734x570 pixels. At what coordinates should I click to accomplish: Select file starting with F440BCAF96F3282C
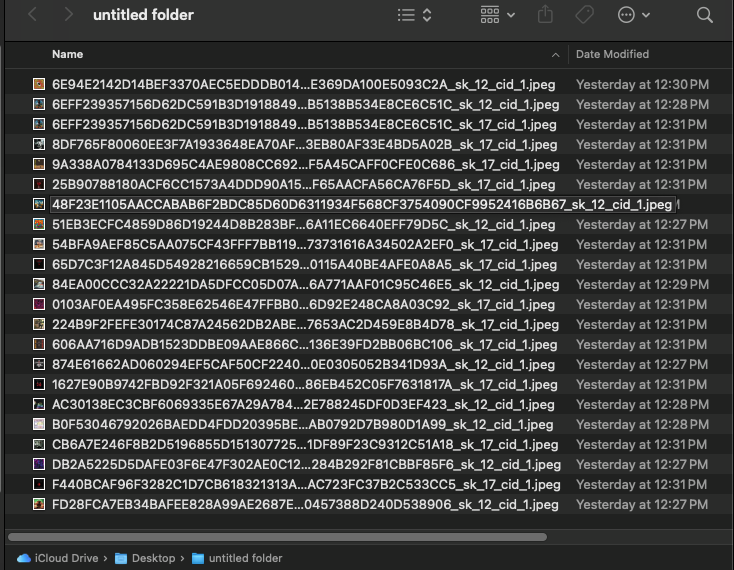coord(306,485)
